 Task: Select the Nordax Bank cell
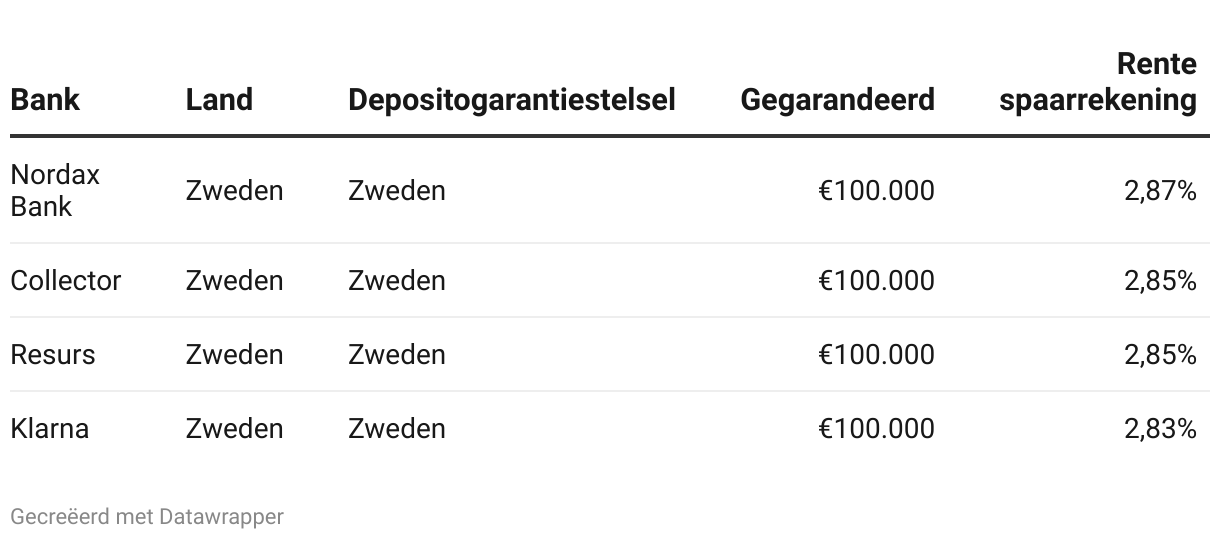coord(55,190)
